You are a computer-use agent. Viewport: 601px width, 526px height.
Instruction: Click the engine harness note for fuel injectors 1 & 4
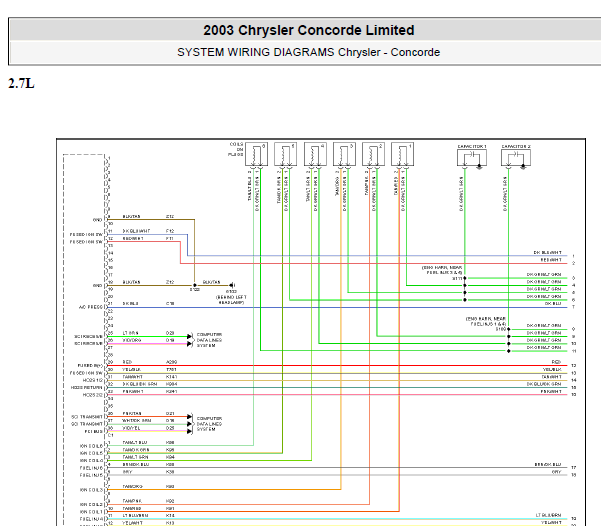pyautogui.click(x=486, y=321)
